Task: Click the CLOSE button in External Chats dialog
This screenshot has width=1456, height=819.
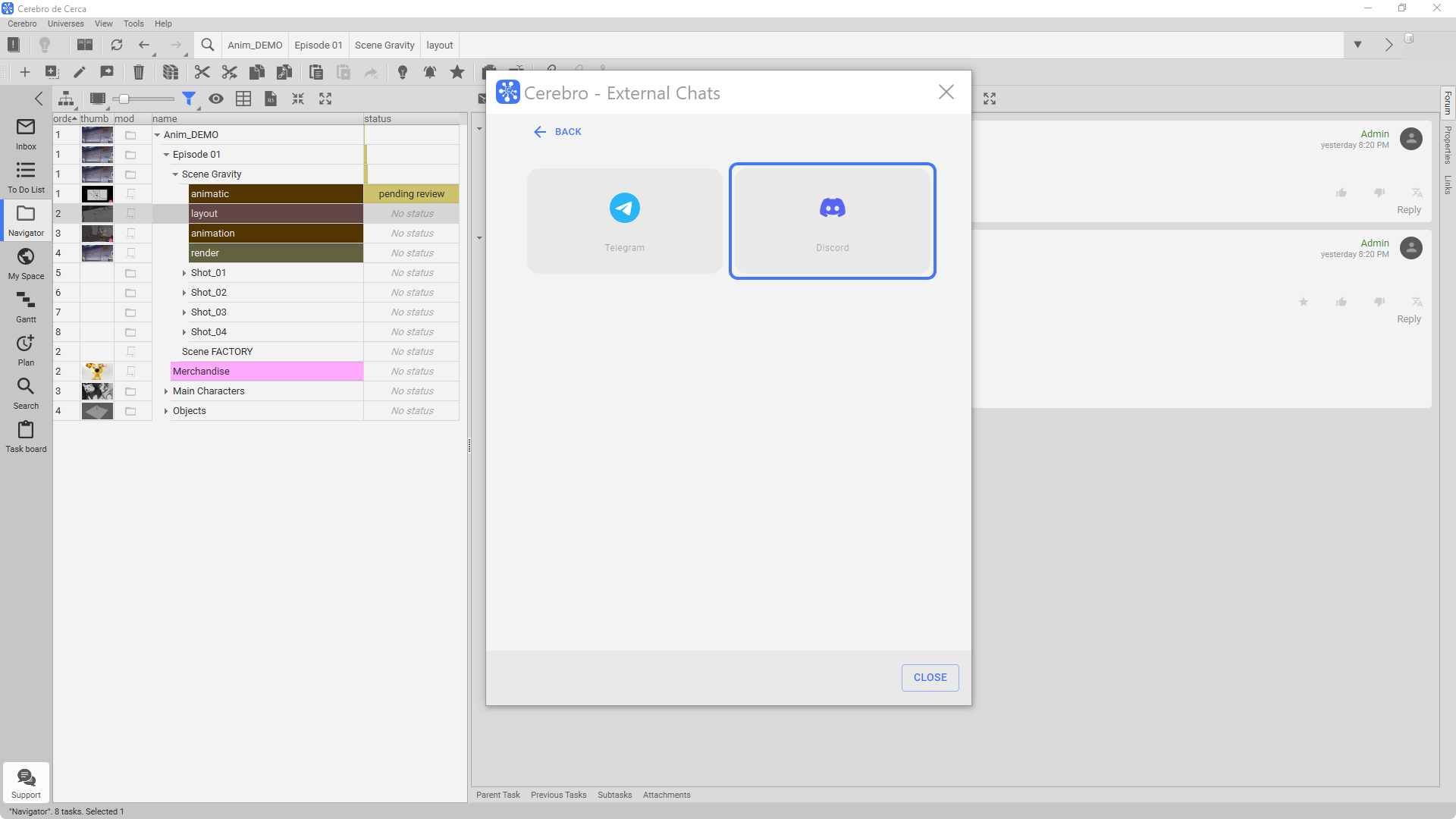Action: [930, 677]
